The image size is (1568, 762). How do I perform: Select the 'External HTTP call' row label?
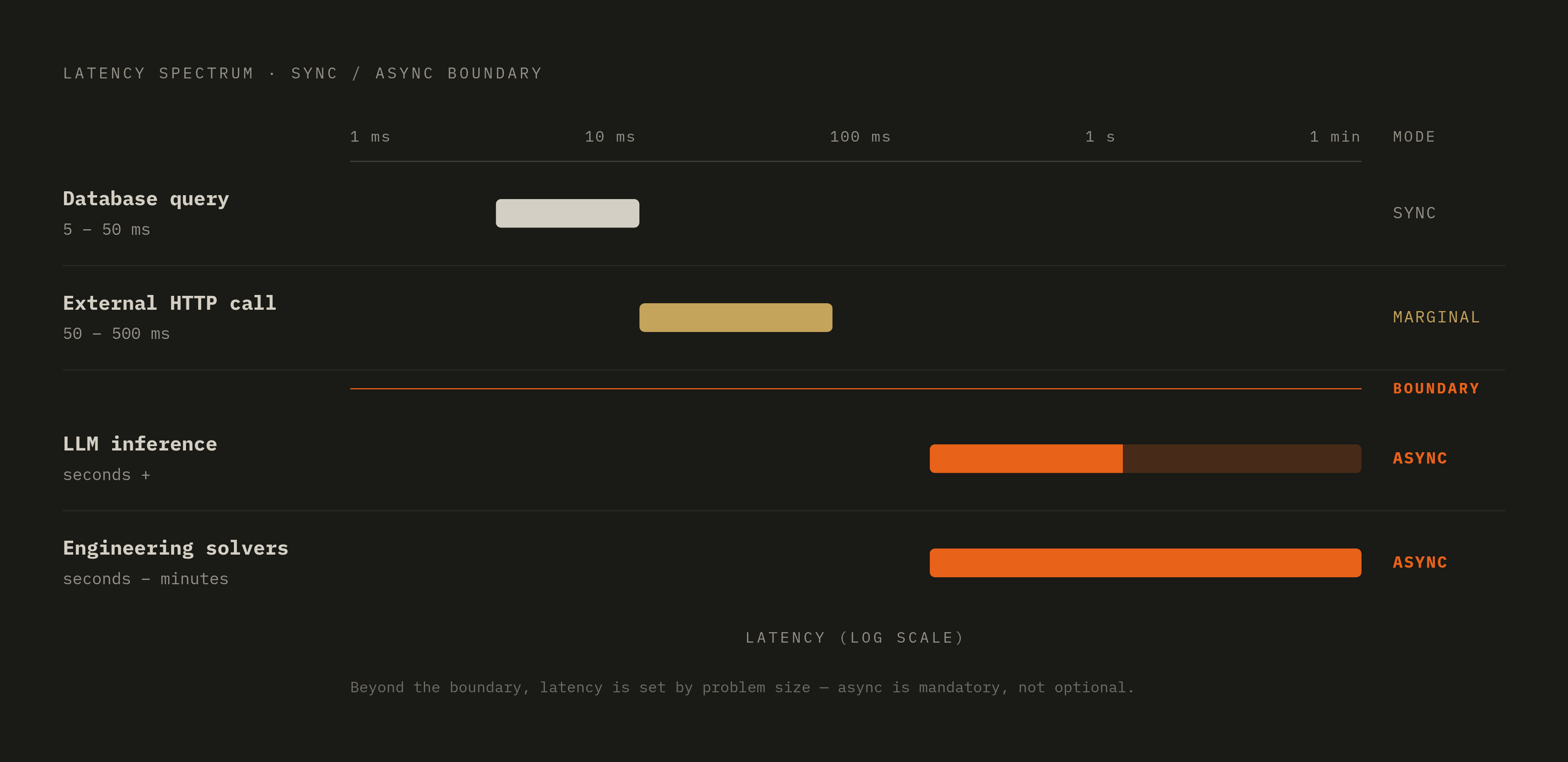169,303
